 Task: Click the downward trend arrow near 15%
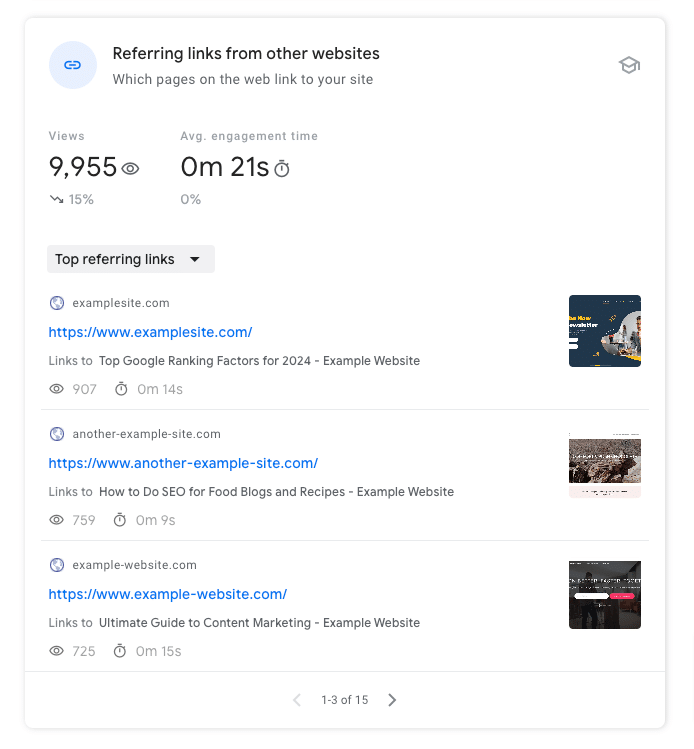[56, 199]
